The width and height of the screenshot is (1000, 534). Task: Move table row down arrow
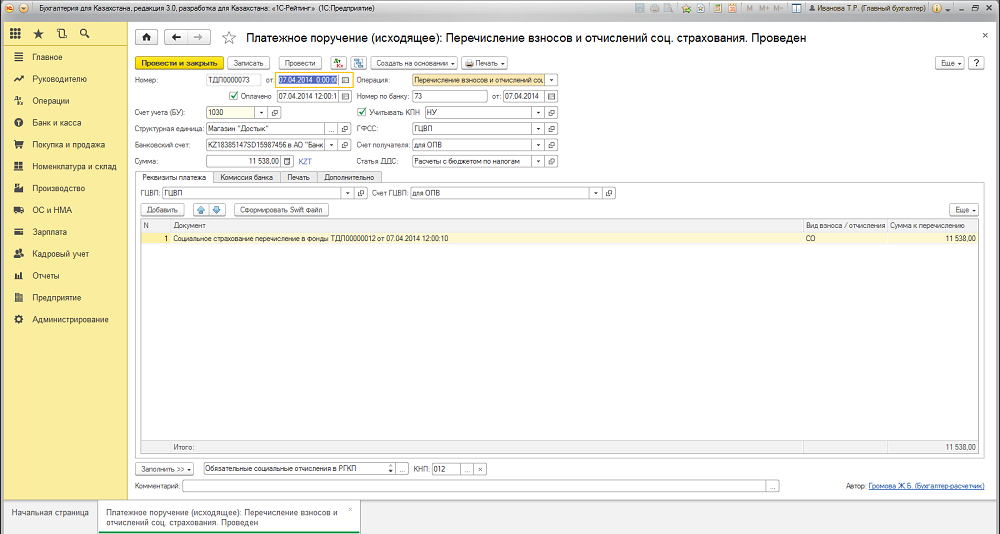[x=216, y=210]
